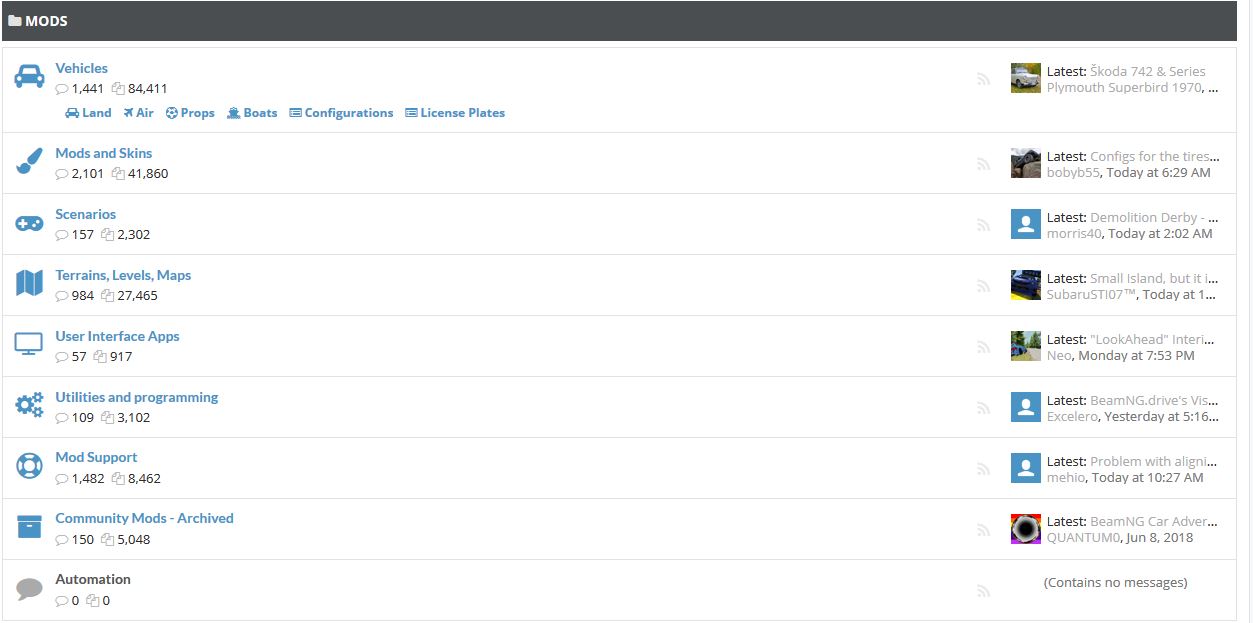Open the MODS category header
This screenshot has height=623, width=1253.
tap(46, 20)
